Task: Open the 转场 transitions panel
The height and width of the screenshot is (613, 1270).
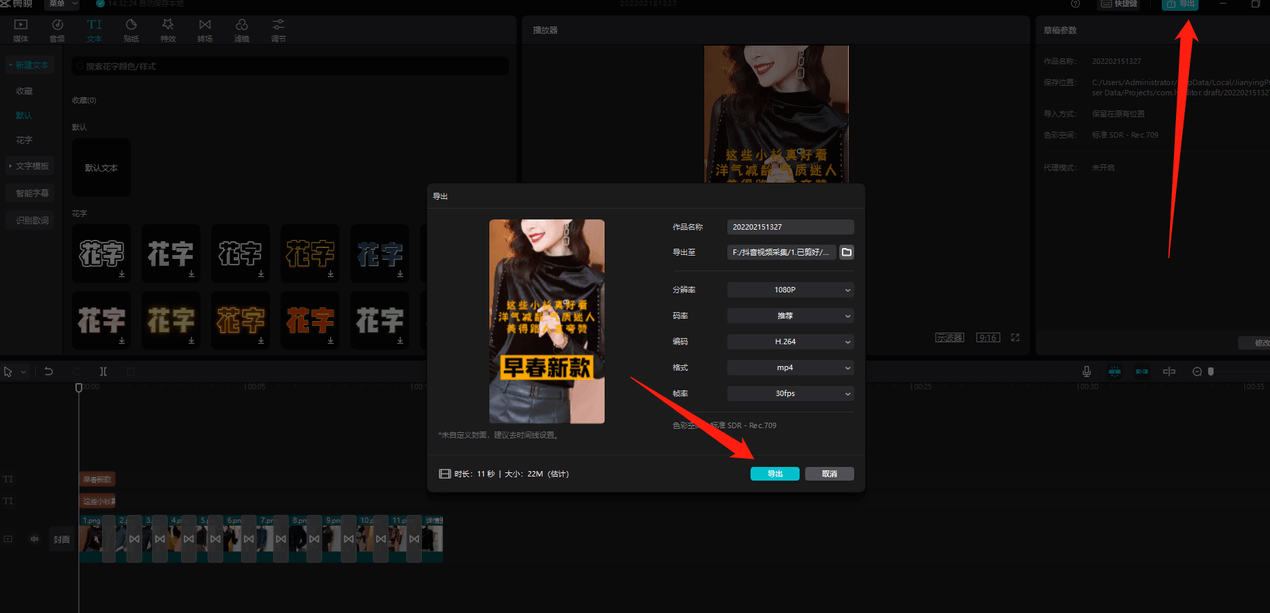Action: pos(205,29)
